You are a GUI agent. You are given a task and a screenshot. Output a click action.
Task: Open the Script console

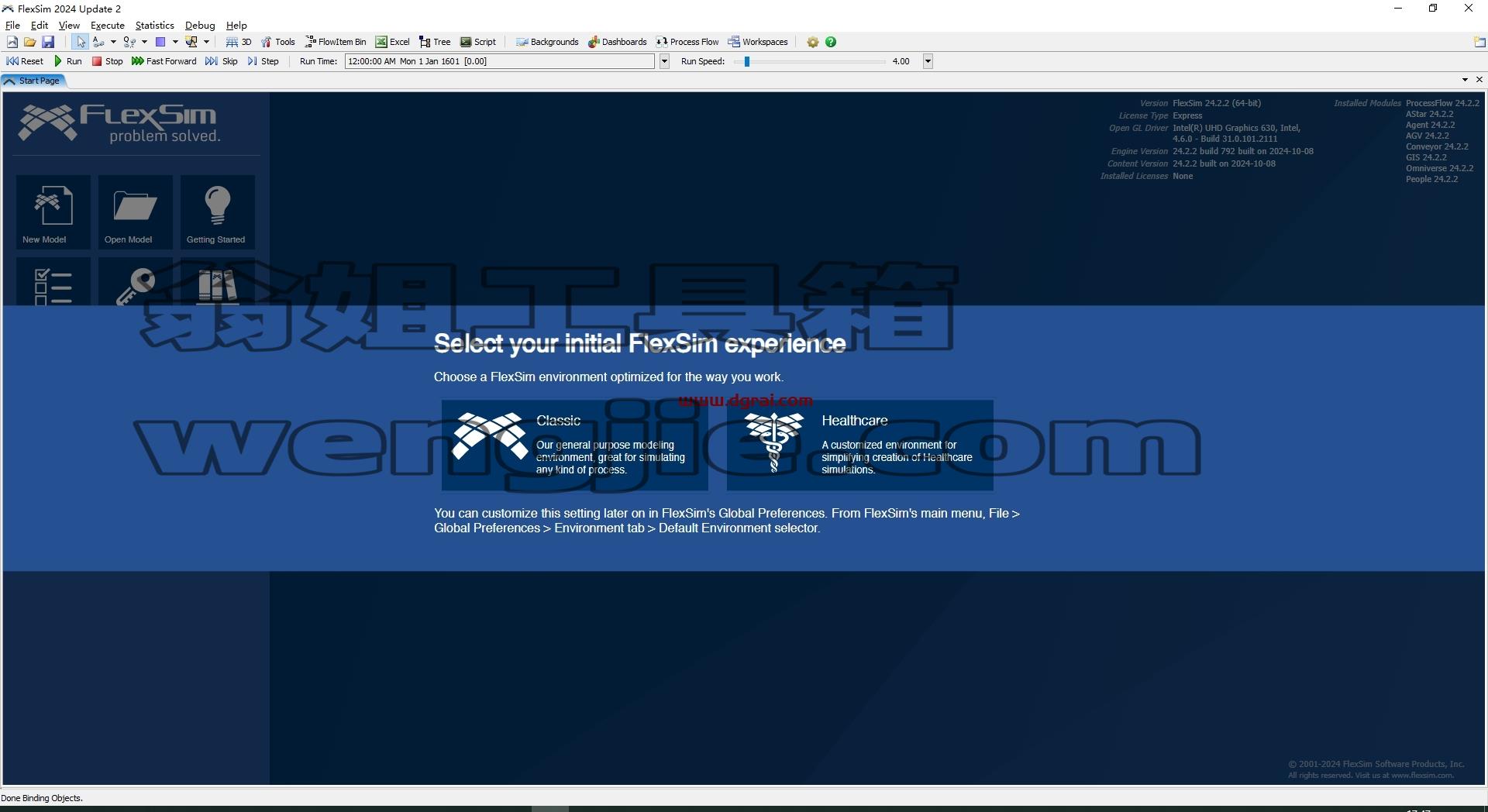[477, 42]
